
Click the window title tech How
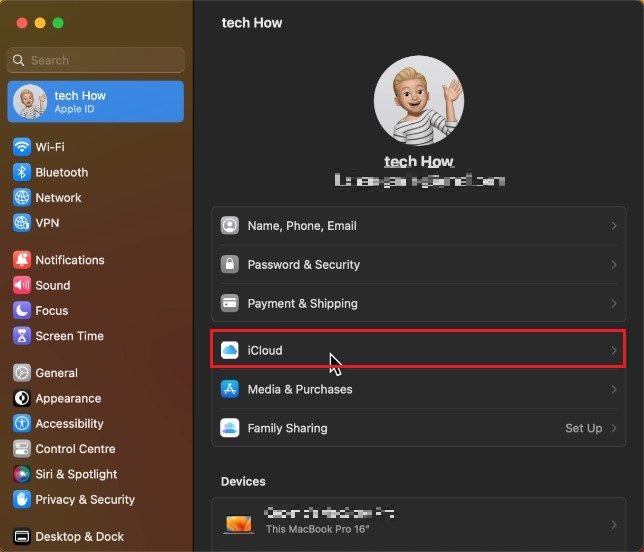252,23
